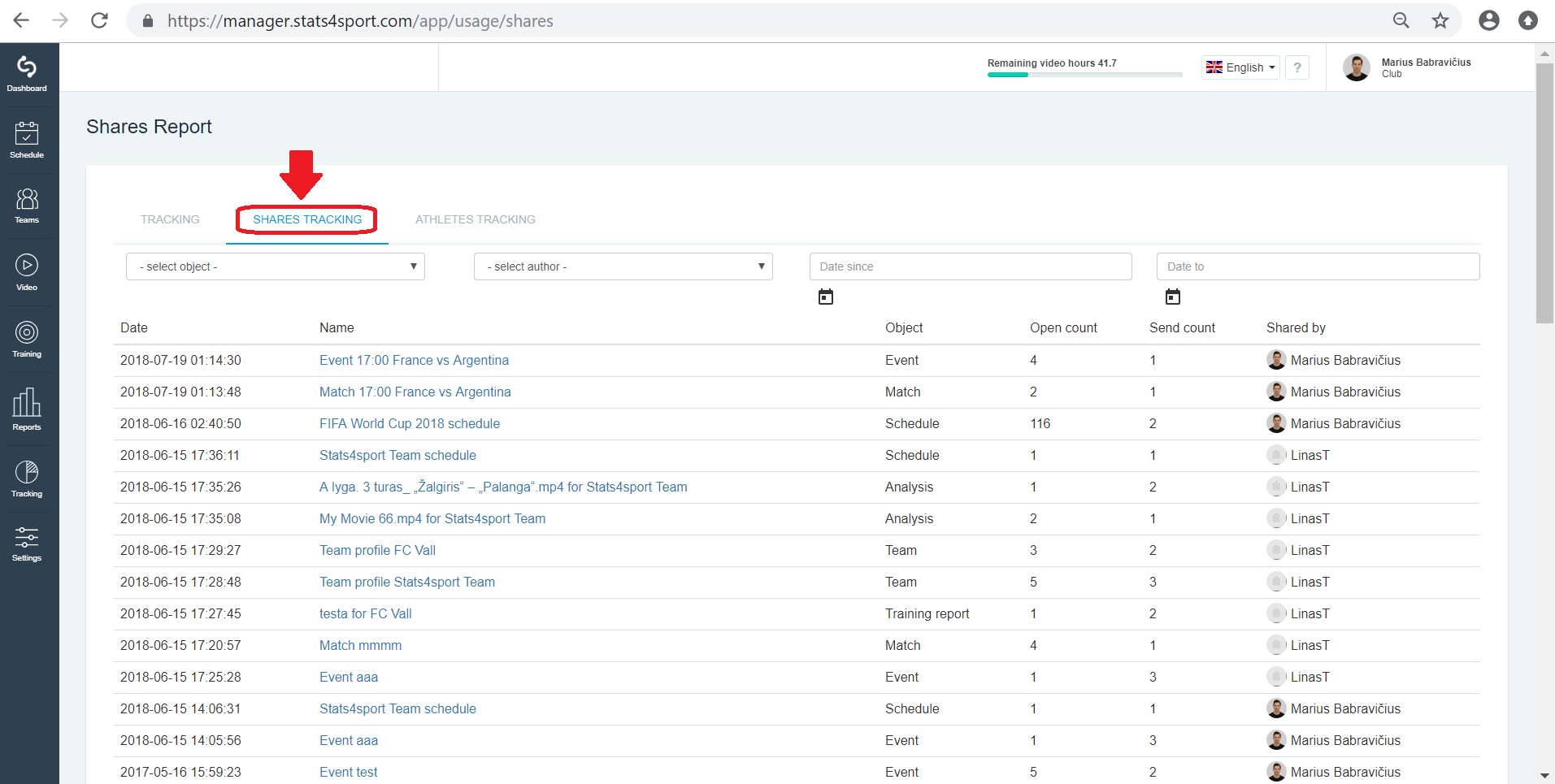
Task: Open the select object dropdown
Action: point(276,266)
